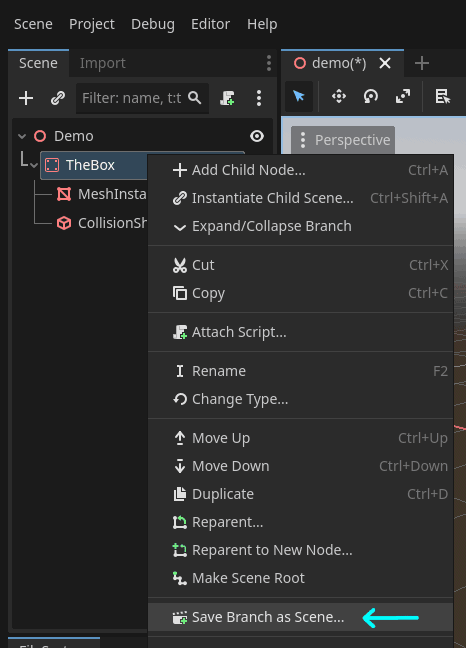This screenshot has width=466, height=648.
Task: Switch to the Import tab
Action: pos(102,63)
